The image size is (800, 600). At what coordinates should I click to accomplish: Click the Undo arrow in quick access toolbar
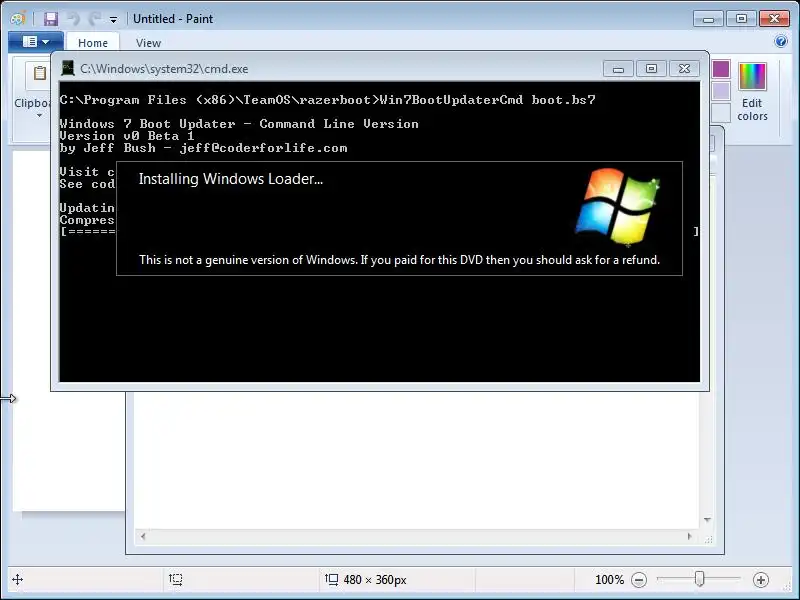[73, 19]
